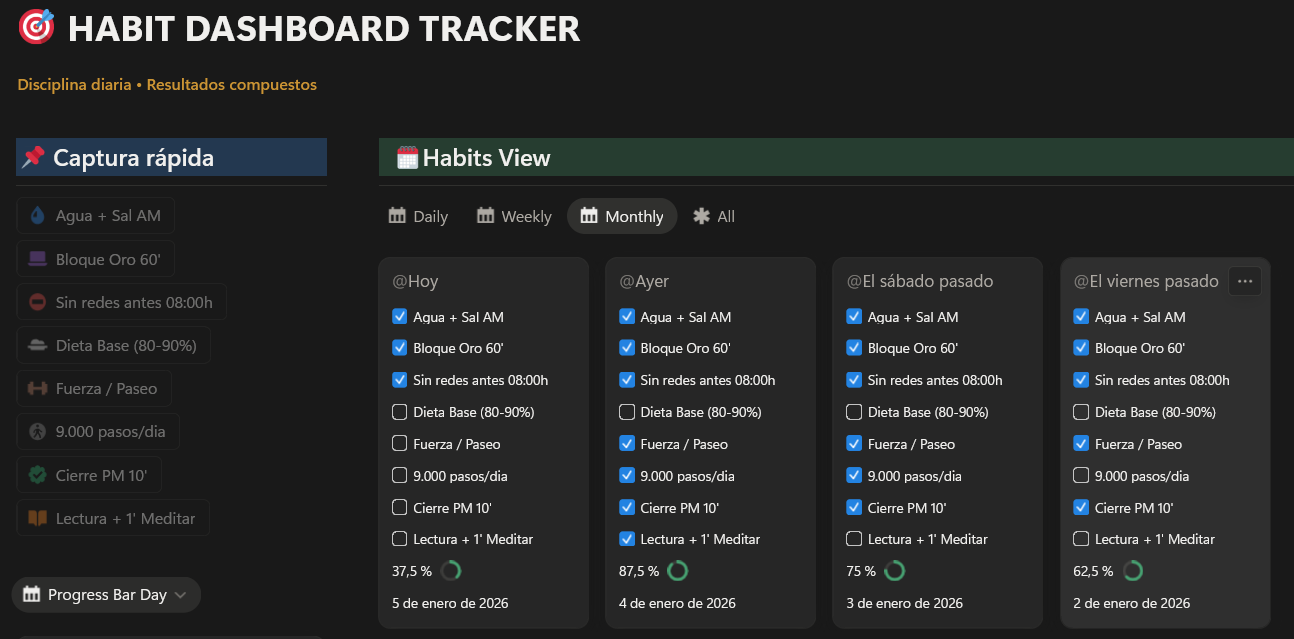This screenshot has height=639, width=1294.
Task: Click the 9.000 pasos/dia quick capture button
Action: [x=97, y=431]
